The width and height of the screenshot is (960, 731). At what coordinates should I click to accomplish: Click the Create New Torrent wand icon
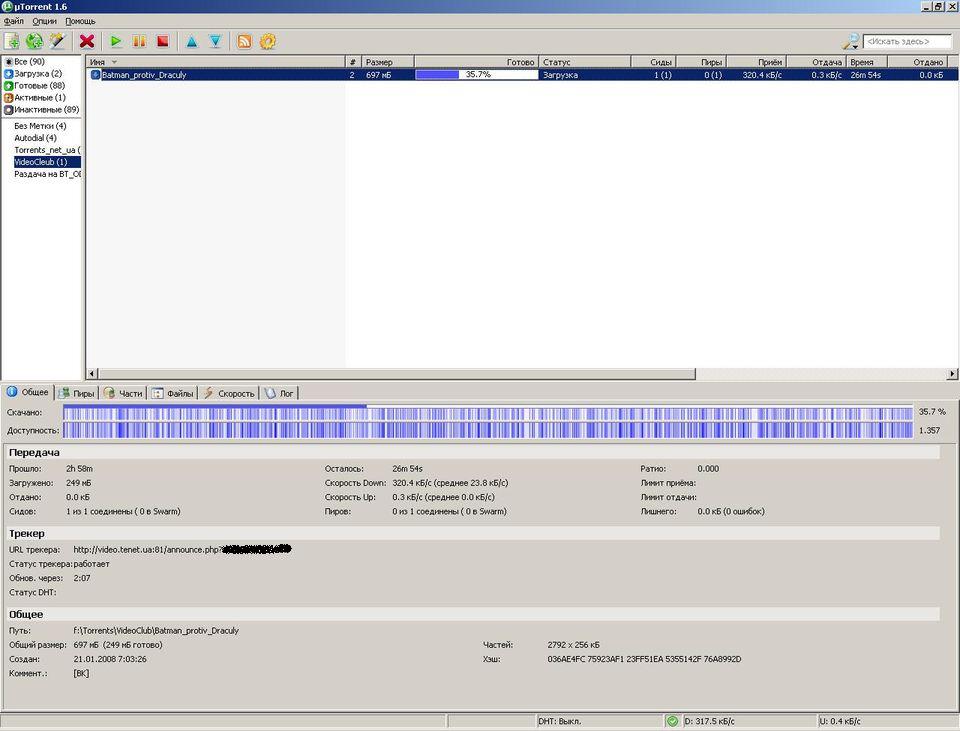(x=57, y=41)
